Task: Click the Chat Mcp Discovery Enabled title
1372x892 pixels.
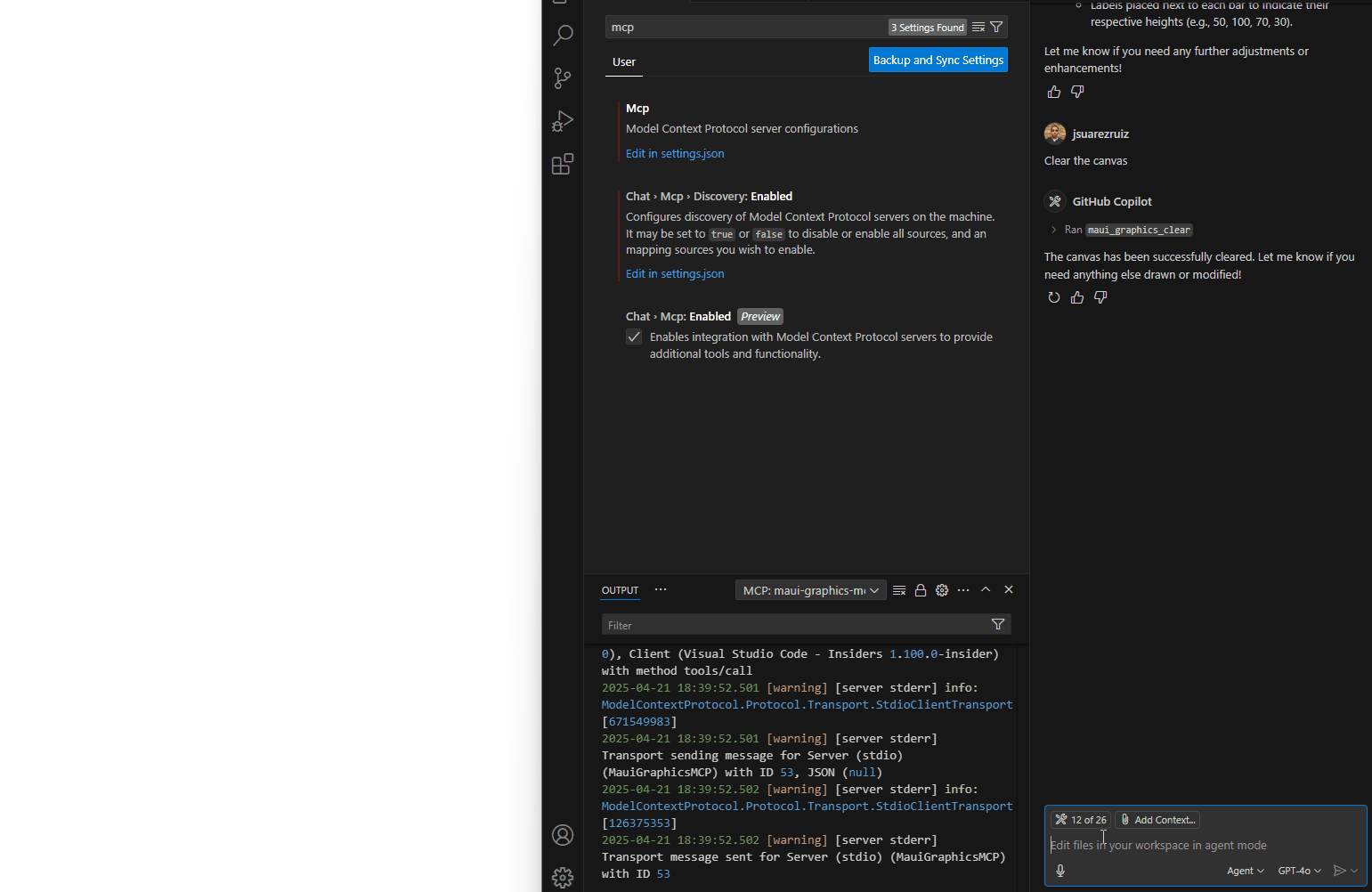Action: pyautogui.click(x=709, y=196)
